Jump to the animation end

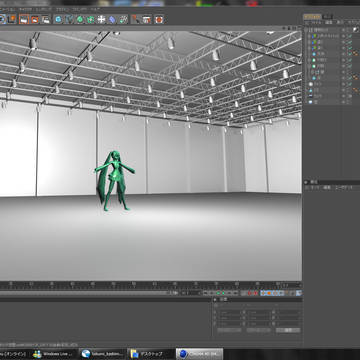tap(236, 293)
